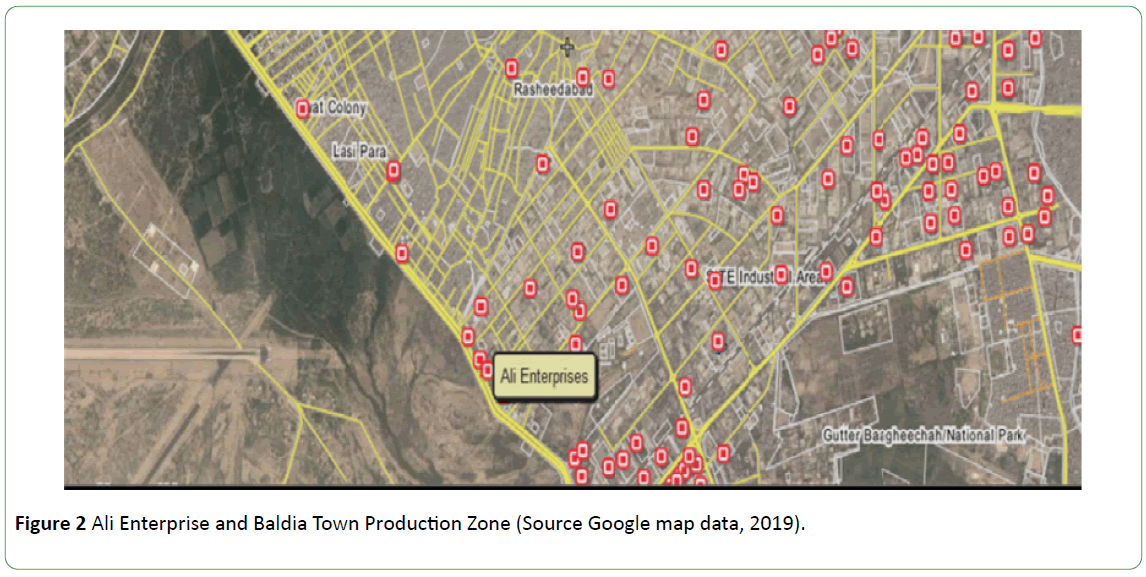The height and width of the screenshot is (577, 1146).
Task: Click the Rasheedabad place label
Action: tap(553, 90)
